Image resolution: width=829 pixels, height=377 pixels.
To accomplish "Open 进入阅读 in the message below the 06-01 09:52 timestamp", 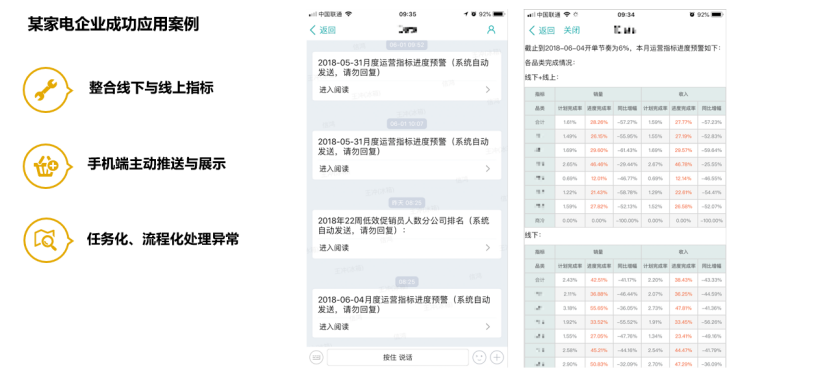I will tap(334, 90).
